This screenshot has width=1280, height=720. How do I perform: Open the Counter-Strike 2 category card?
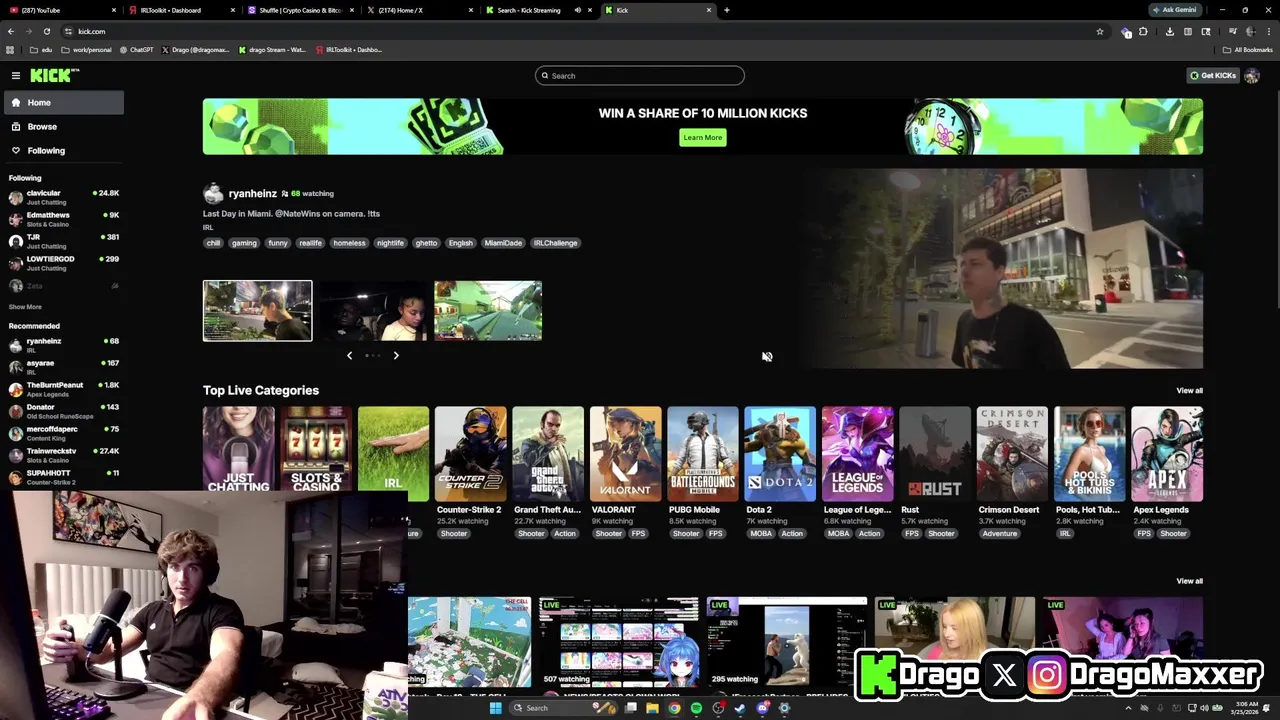coord(470,453)
